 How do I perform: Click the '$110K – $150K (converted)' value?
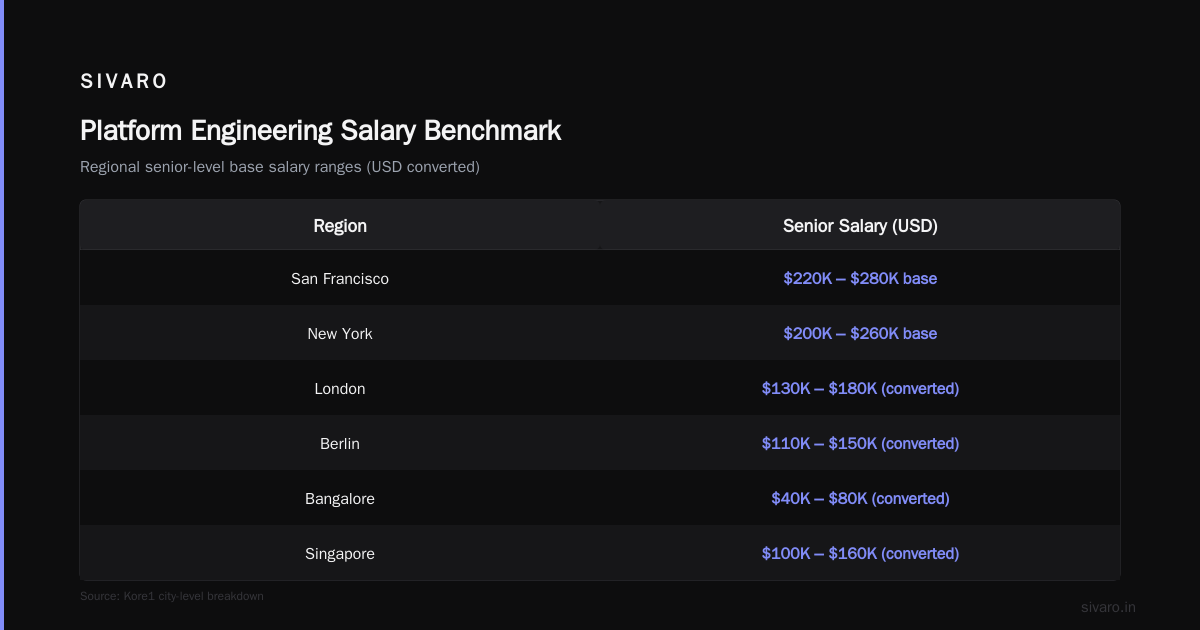[x=860, y=444]
